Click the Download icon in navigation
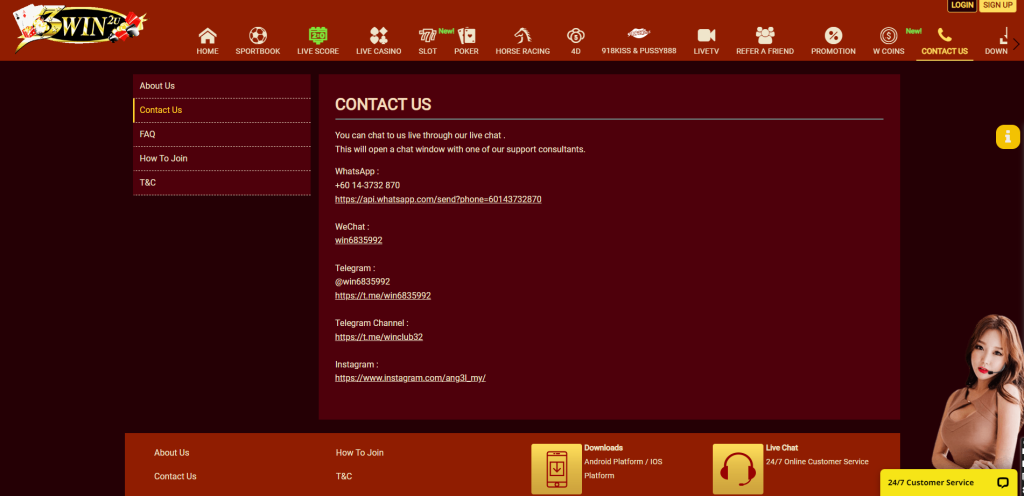This screenshot has height=496, width=1024. pyautogui.click(x=1002, y=35)
